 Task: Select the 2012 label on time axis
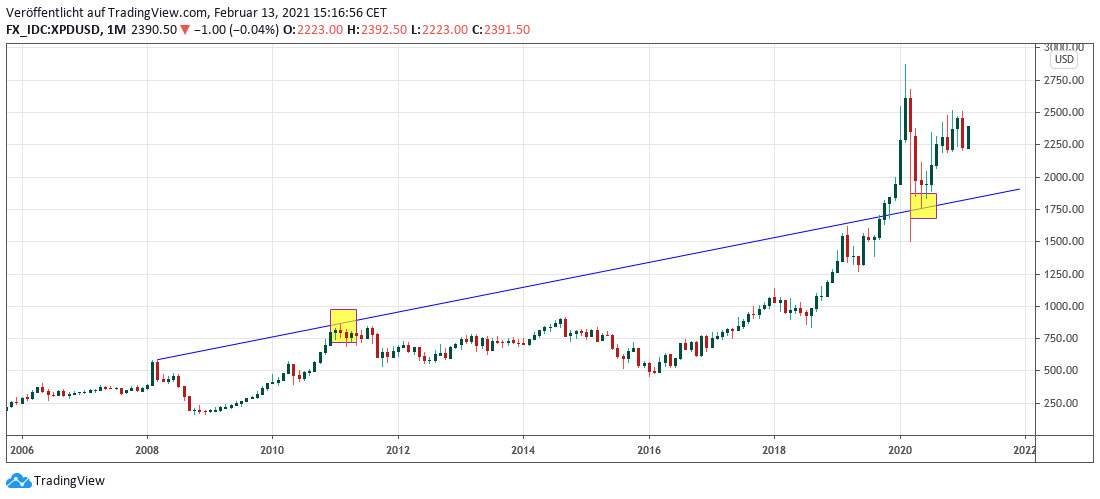point(398,450)
